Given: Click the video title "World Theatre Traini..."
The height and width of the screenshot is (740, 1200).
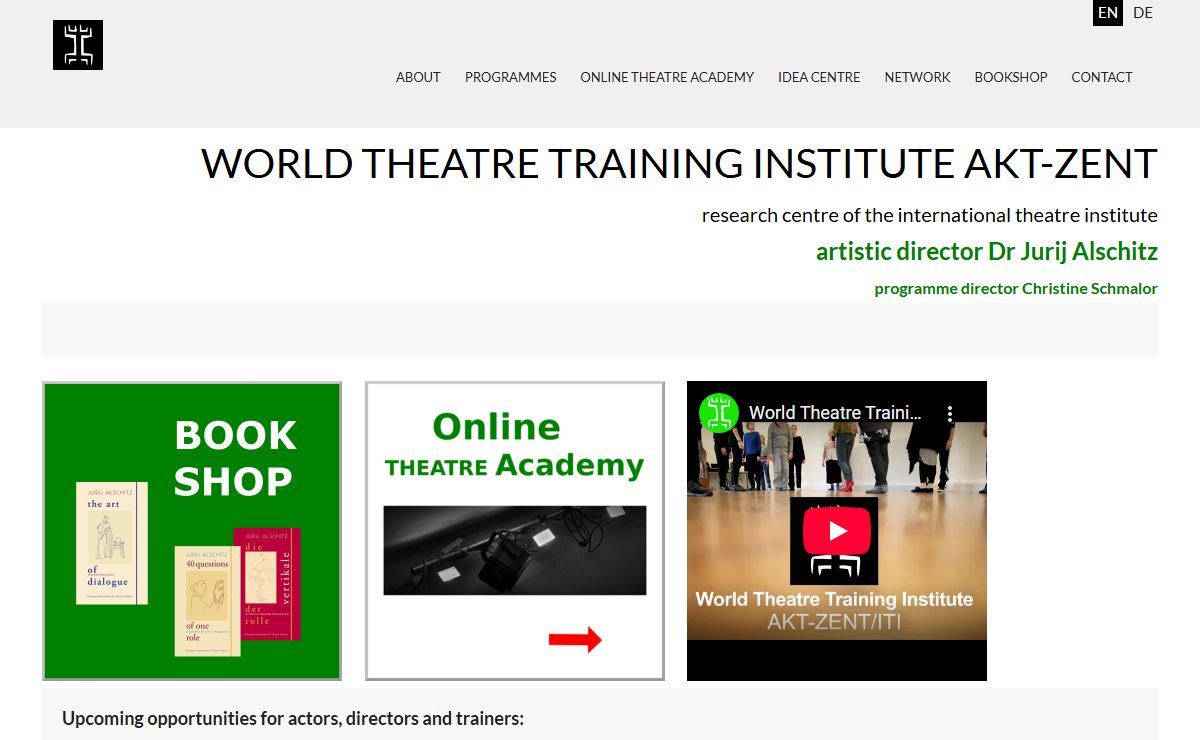Looking at the screenshot, I should tap(836, 412).
